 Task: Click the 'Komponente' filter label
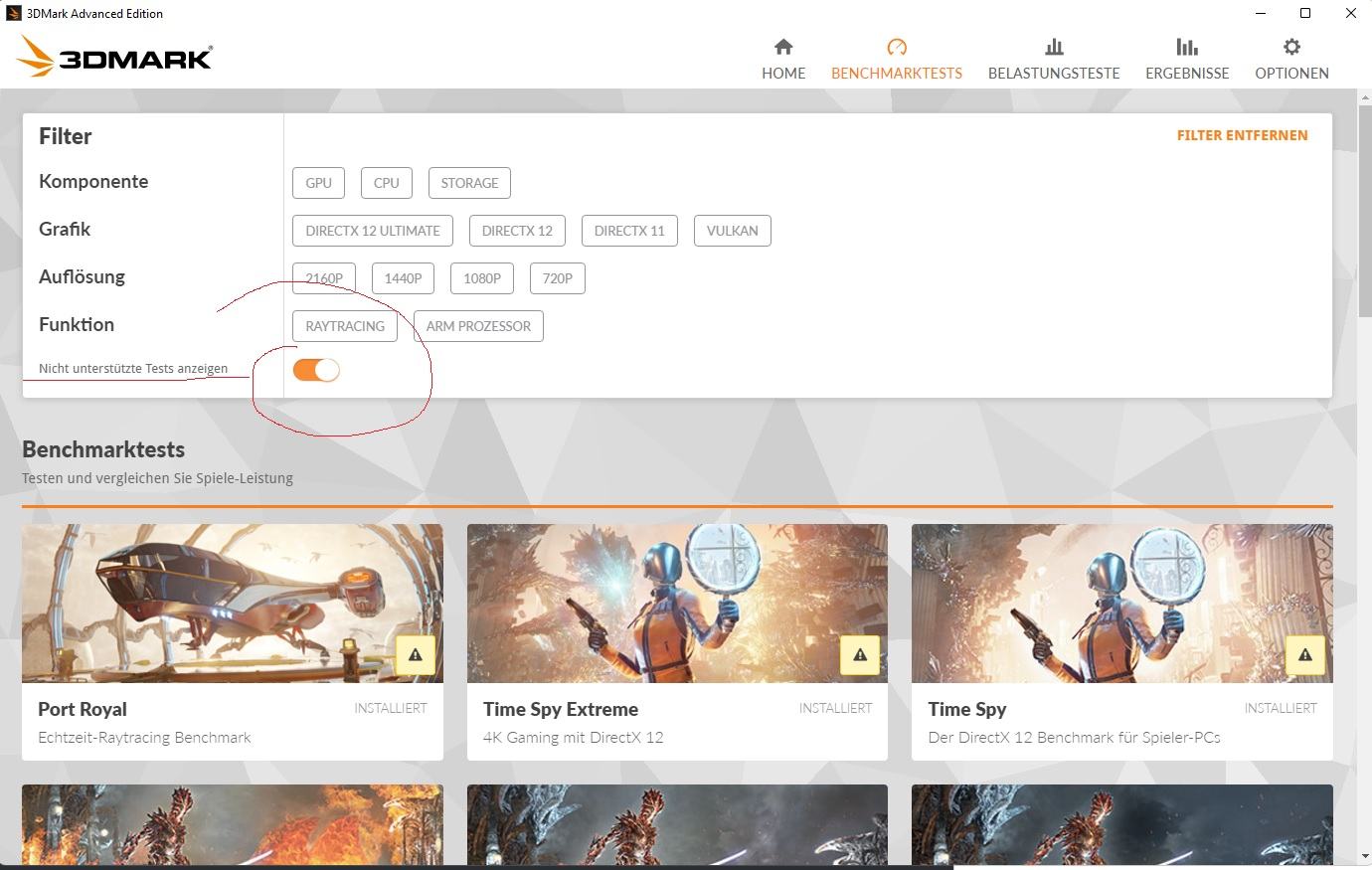pos(93,181)
